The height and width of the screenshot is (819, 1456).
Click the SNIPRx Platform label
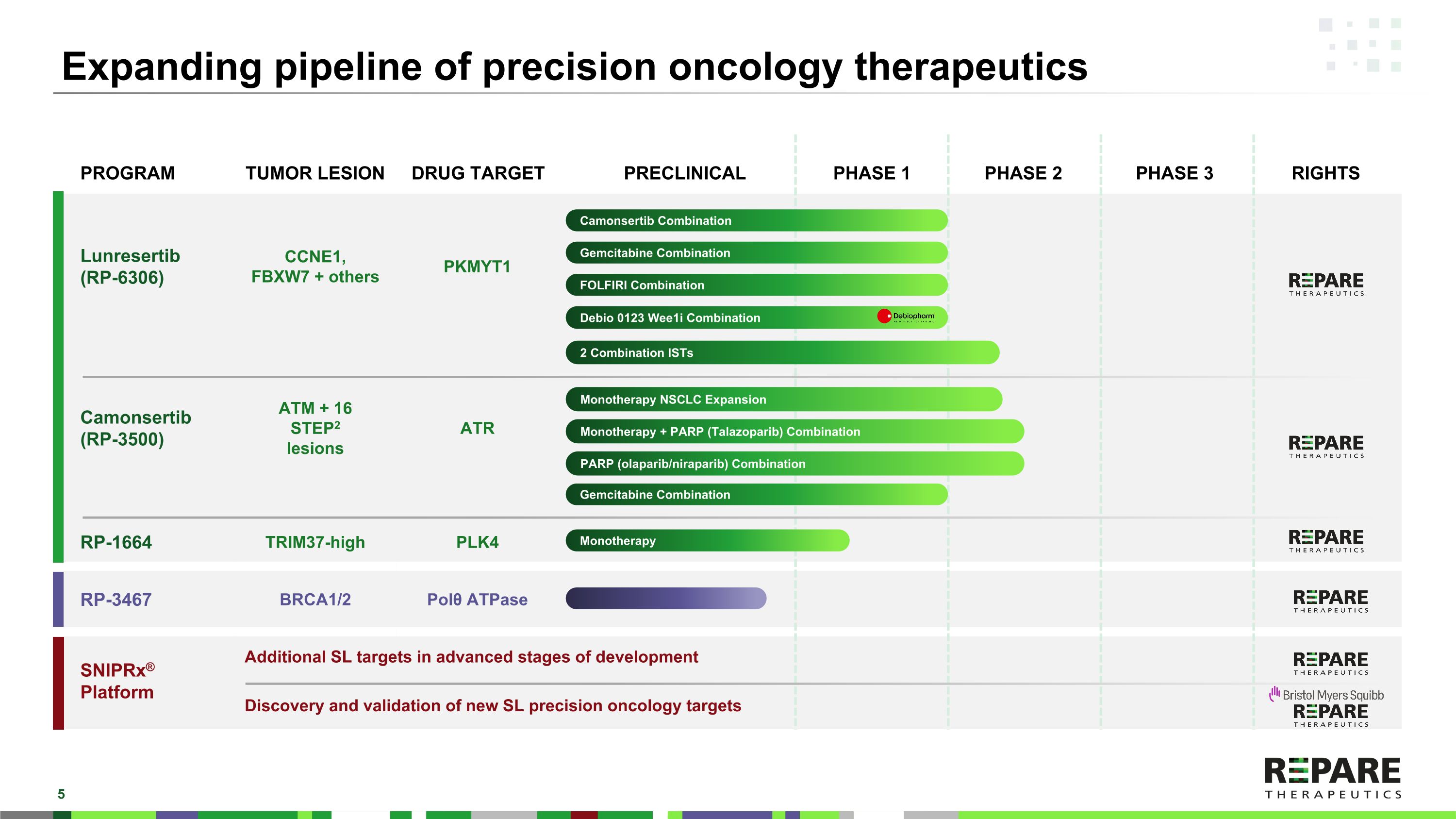(x=117, y=681)
